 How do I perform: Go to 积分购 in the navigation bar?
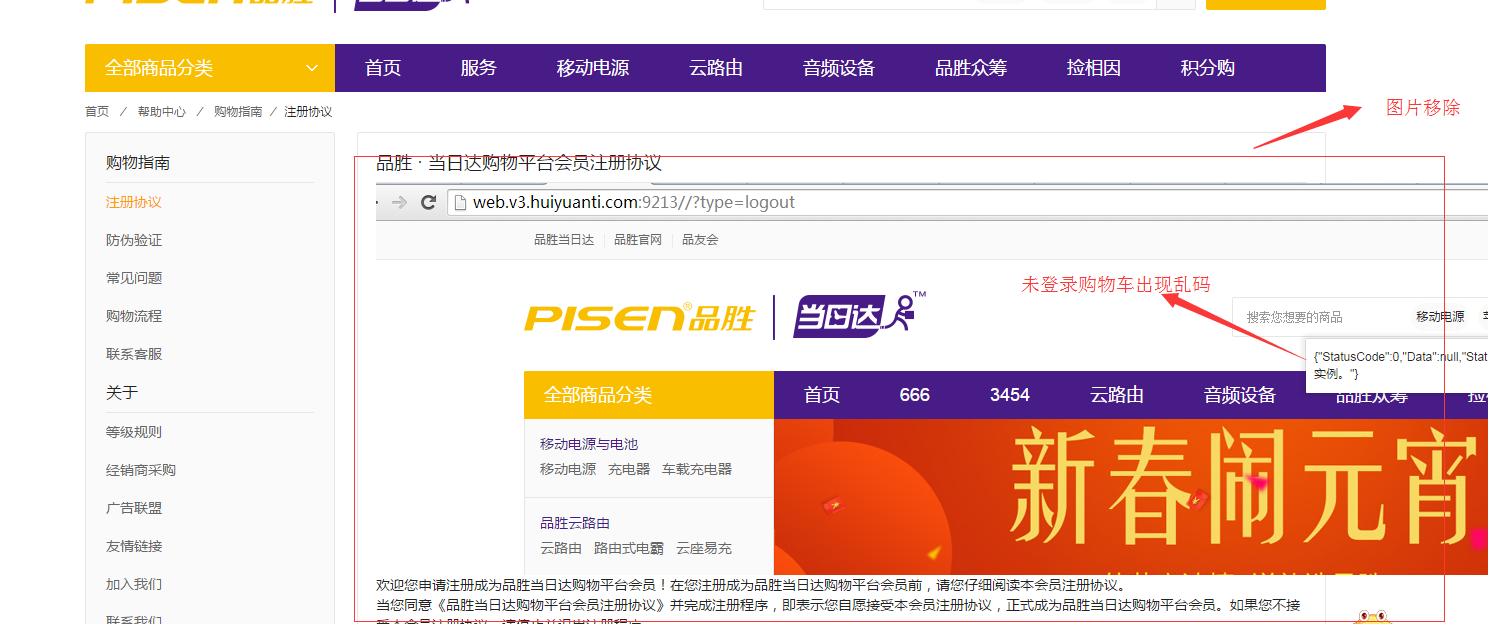coord(1207,68)
